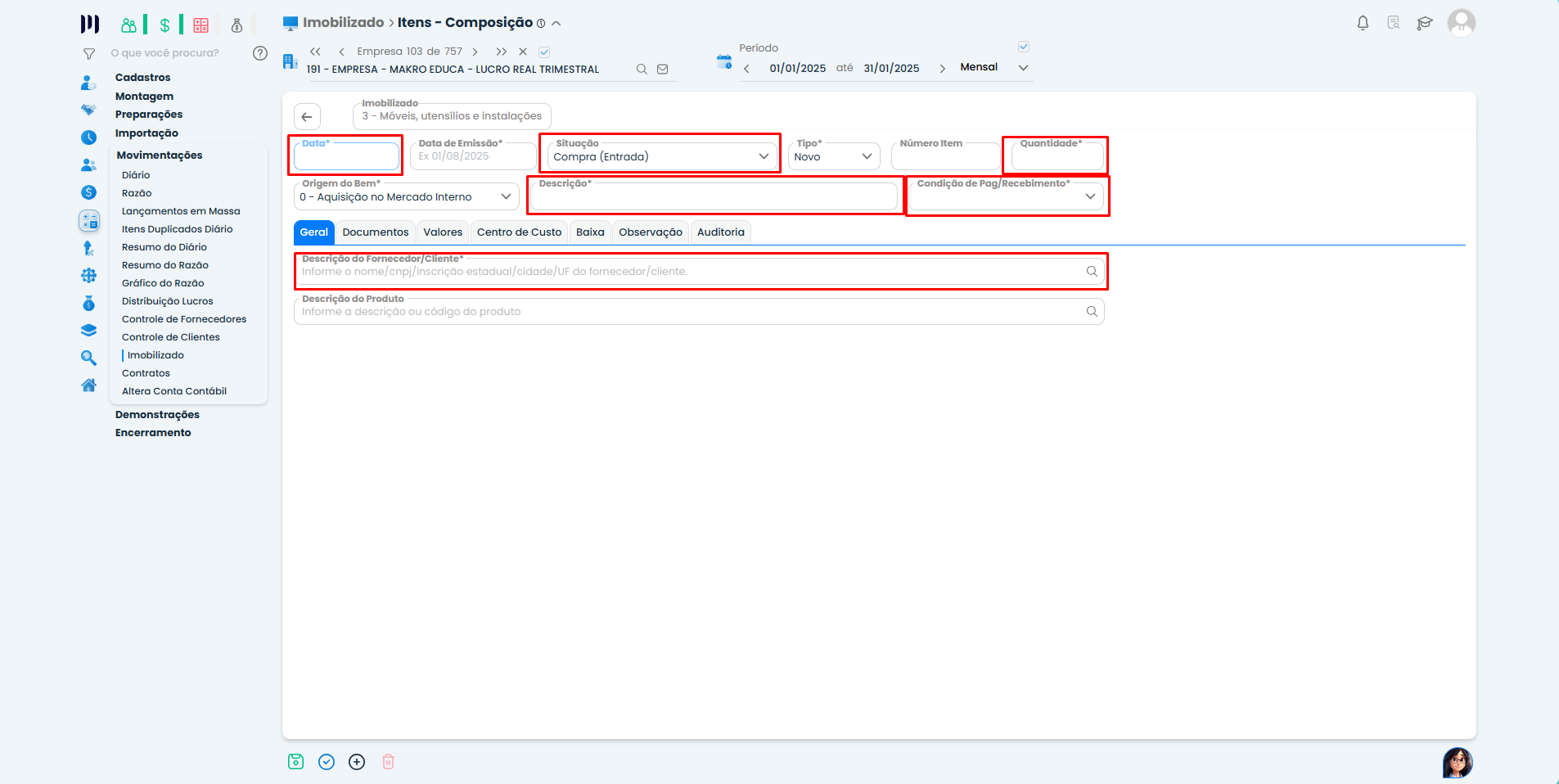This screenshot has height=784, width=1559.
Task: Click the back arrow beside Imobilizado field
Action: click(x=307, y=116)
